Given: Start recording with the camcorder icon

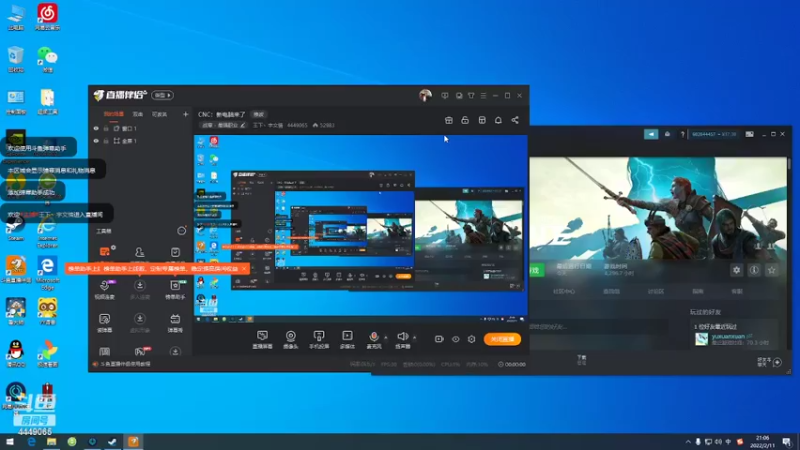Looking at the screenshot, I should pos(439,339).
